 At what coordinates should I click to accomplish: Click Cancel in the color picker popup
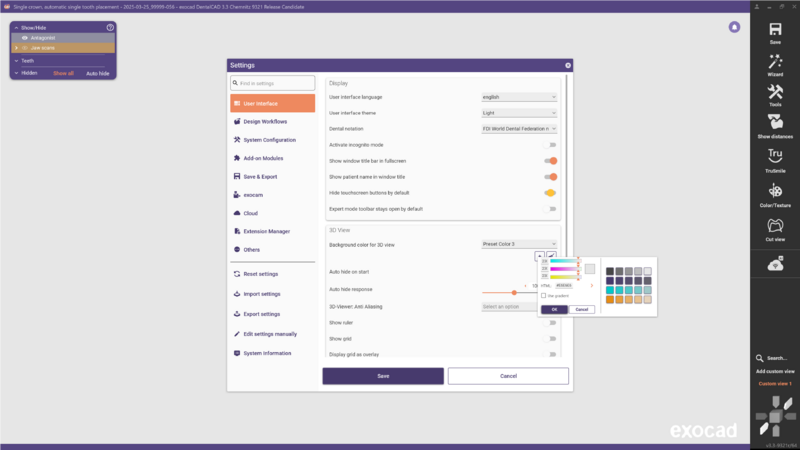tap(582, 309)
